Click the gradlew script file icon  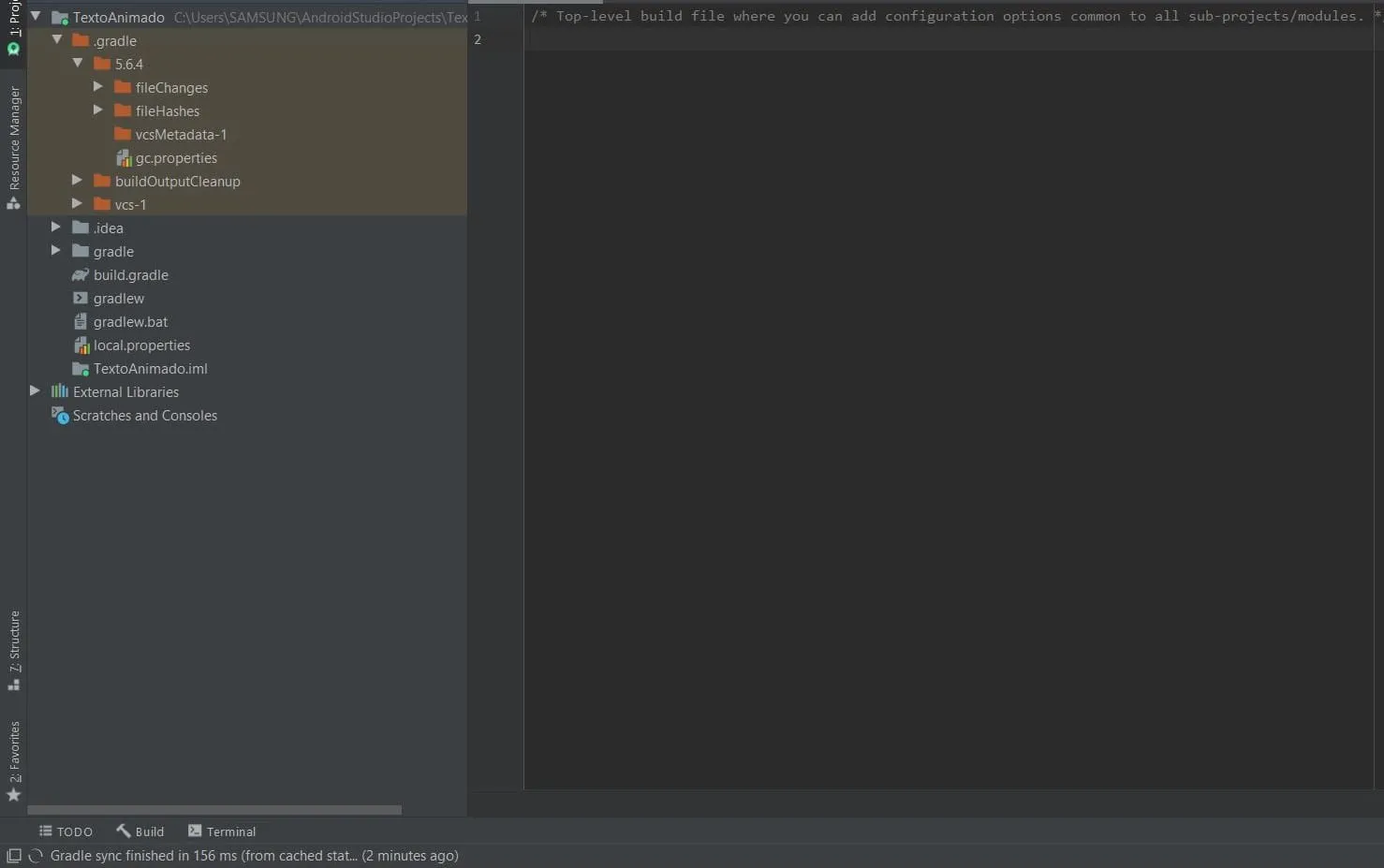point(81,299)
